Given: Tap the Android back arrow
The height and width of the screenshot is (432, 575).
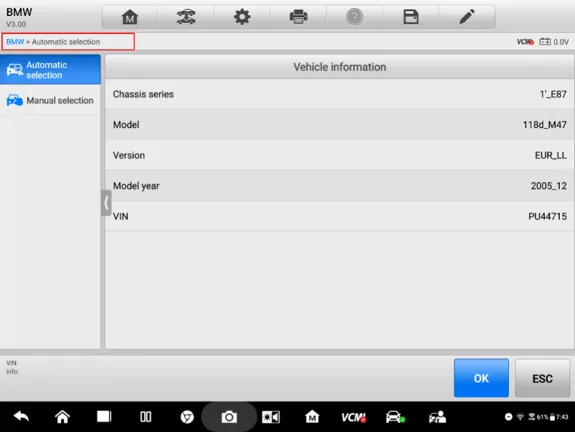Looking at the screenshot, I should pos(21,417).
